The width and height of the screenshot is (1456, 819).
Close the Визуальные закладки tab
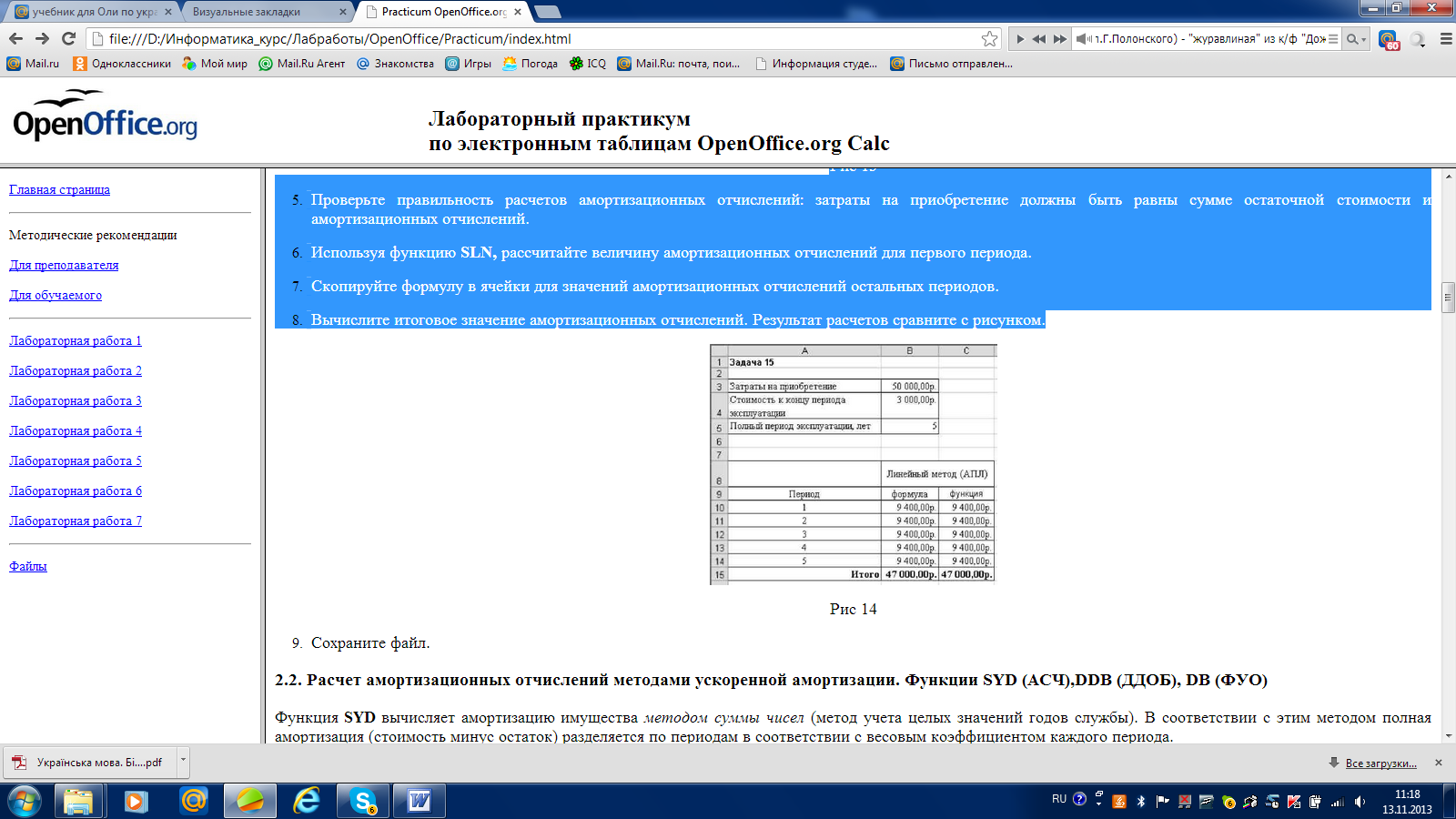(343, 12)
